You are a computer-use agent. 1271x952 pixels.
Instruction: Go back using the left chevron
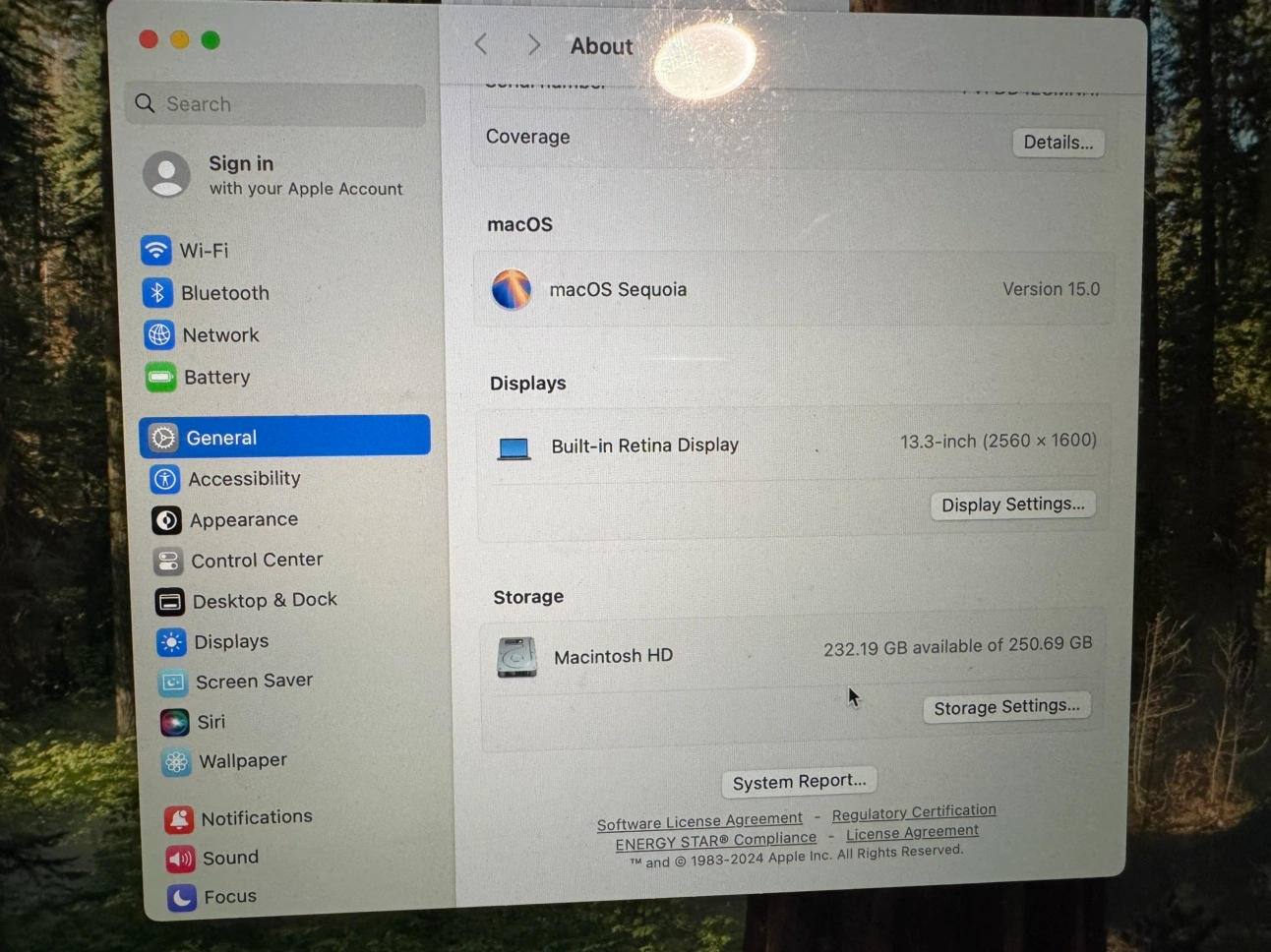click(x=481, y=44)
